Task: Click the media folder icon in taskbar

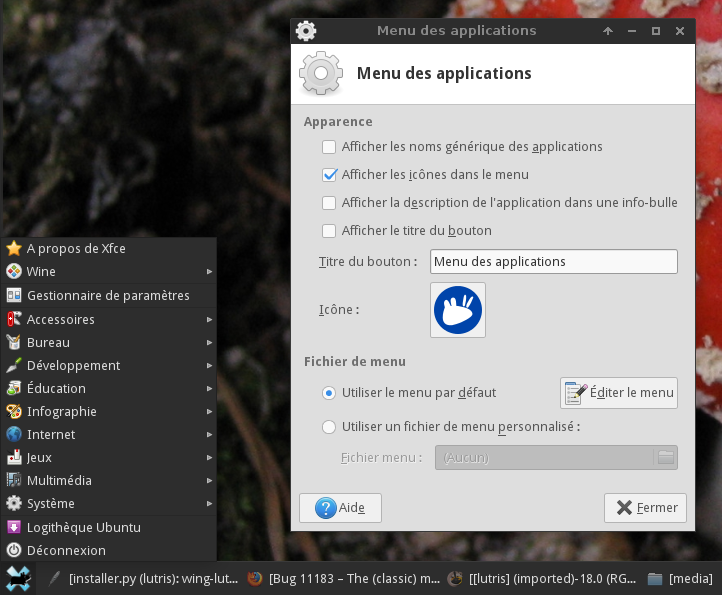Action: [x=655, y=578]
